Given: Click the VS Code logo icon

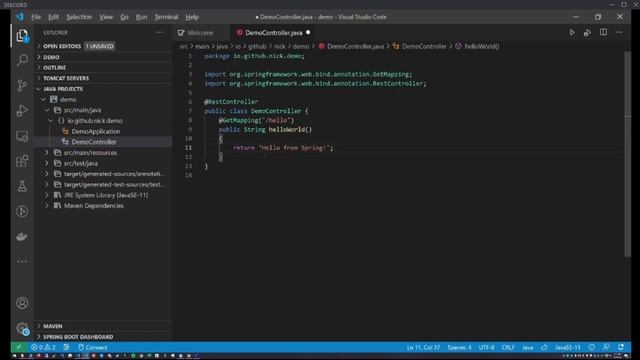Looking at the screenshot, I should 20,17.
